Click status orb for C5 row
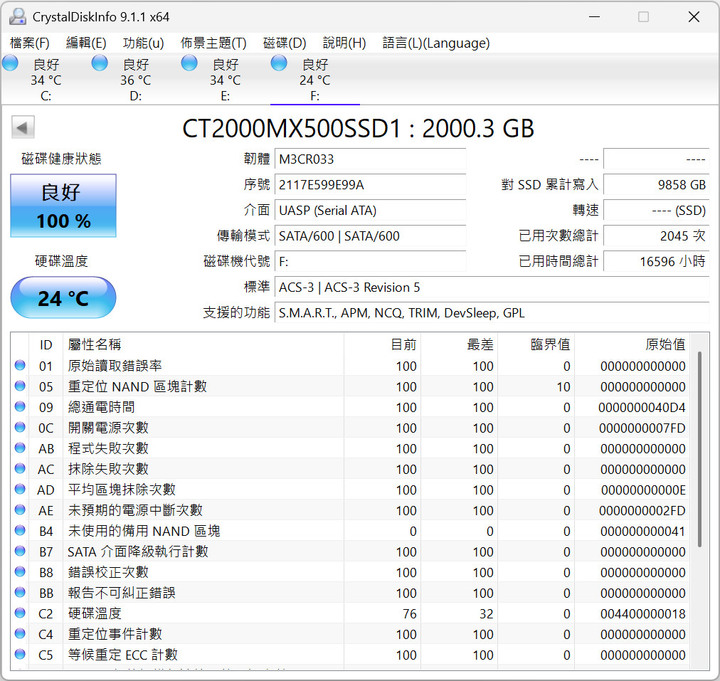This screenshot has height=681, width=720. click(x=20, y=654)
